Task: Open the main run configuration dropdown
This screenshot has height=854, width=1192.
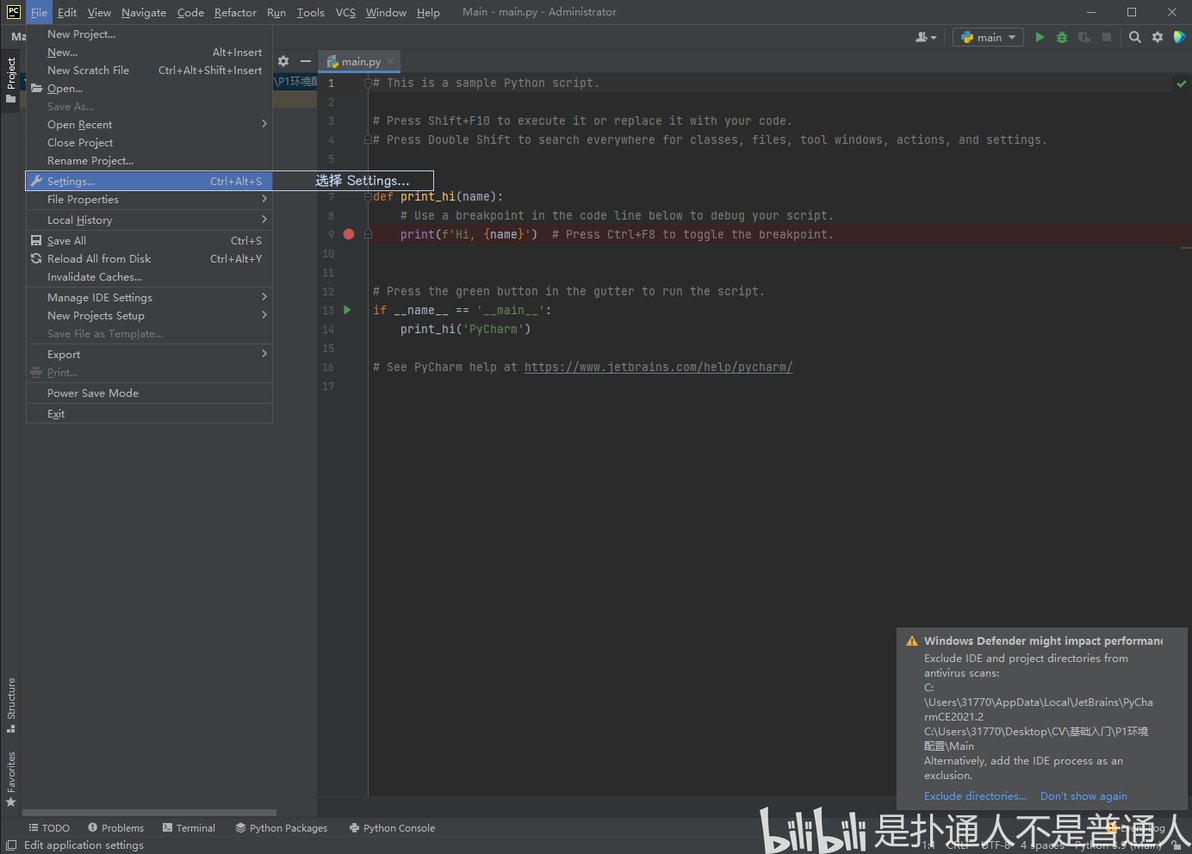Action: [988, 37]
